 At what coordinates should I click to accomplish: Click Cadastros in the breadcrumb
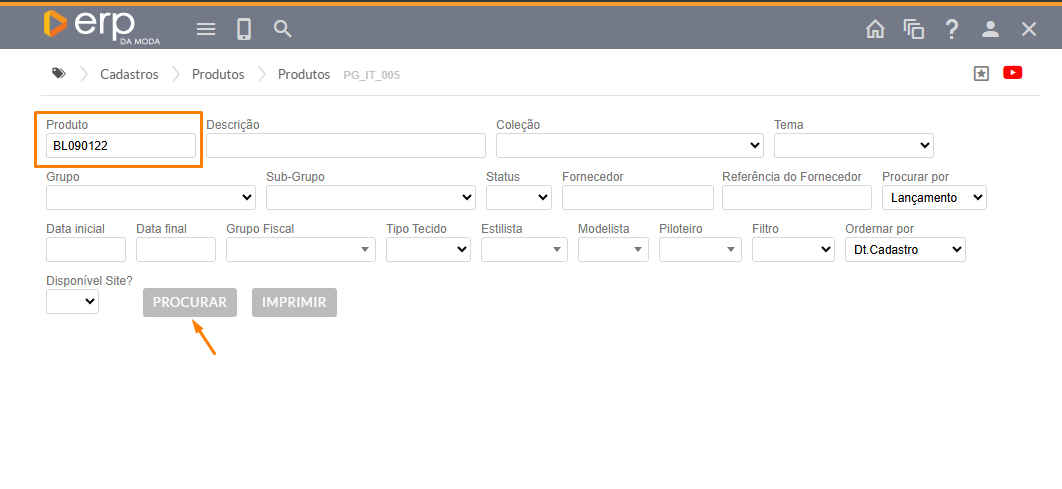[x=129, y=75]
